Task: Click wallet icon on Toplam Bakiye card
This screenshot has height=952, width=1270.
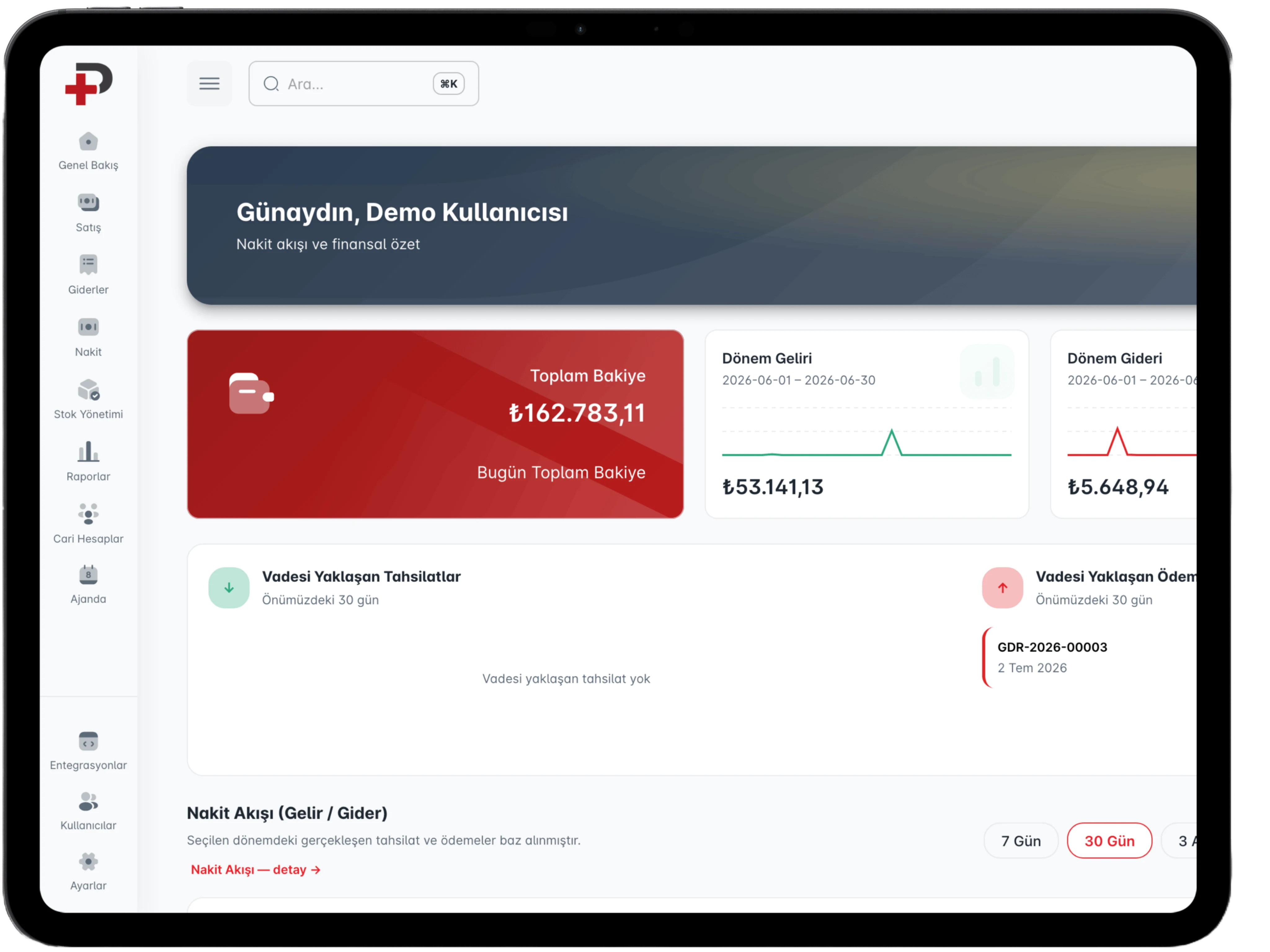Action: tap(251, 394)
